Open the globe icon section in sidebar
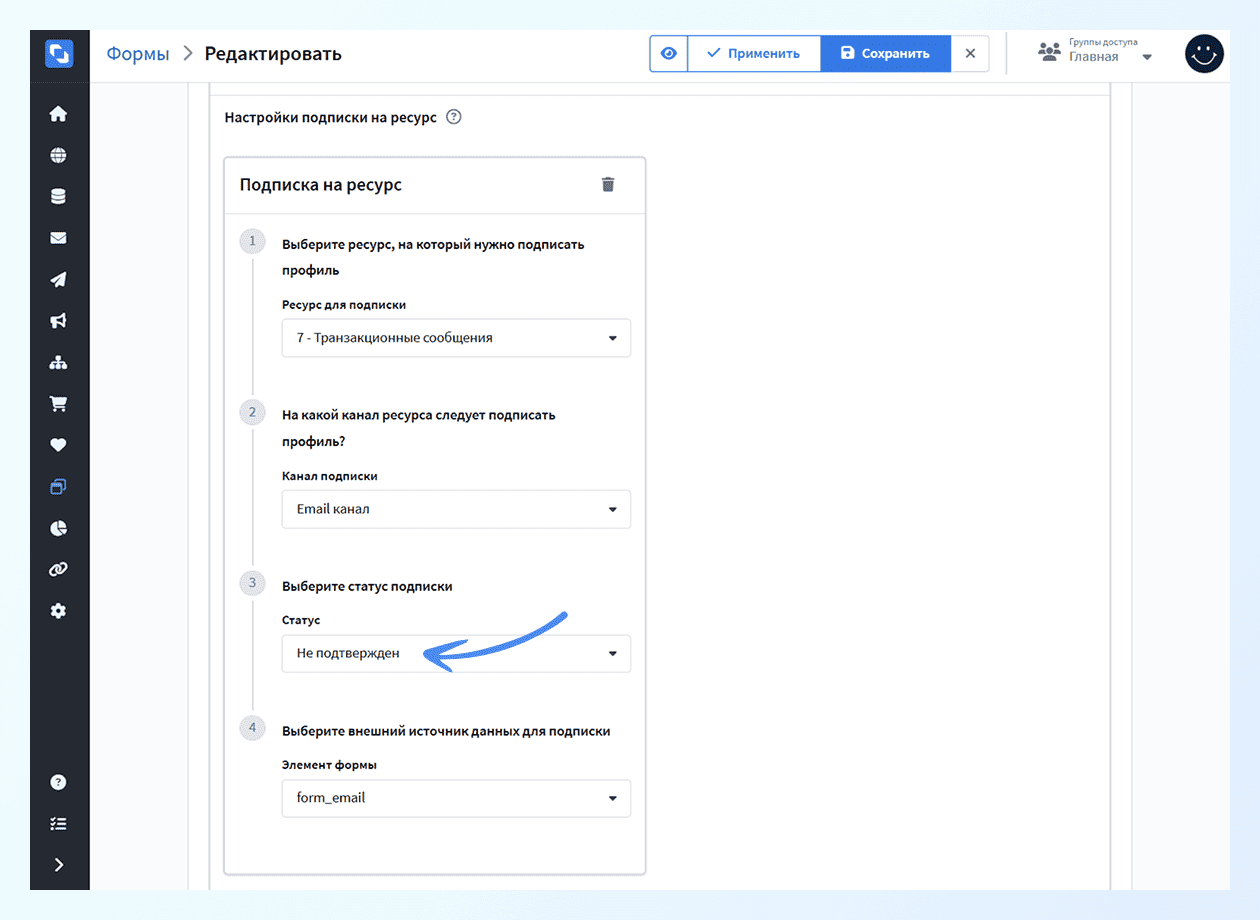The width and height of the screenshot is (1260, 920). click(x=58, y=155)
